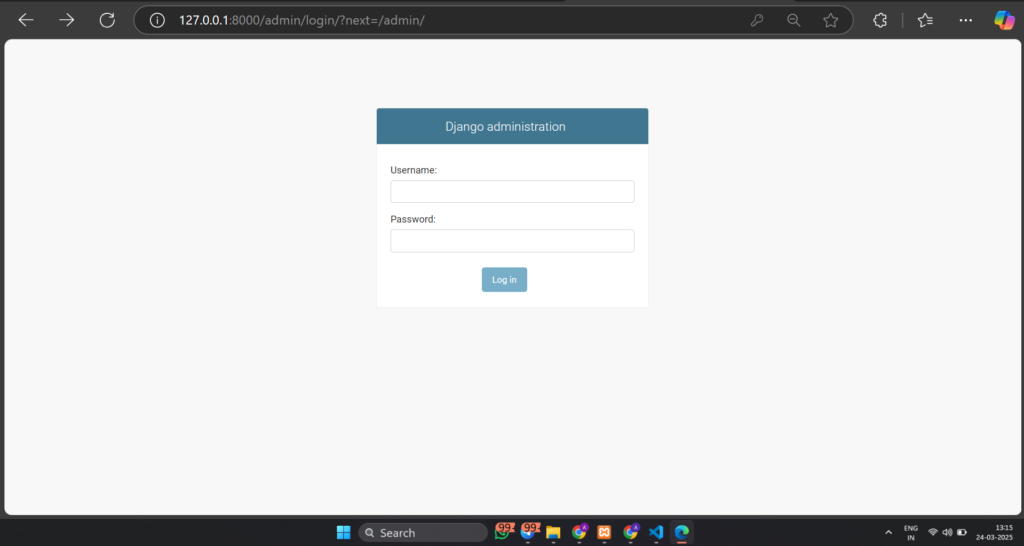Add this page to favorites
Screen dimensions: 1024x546
tap(830, 20)
